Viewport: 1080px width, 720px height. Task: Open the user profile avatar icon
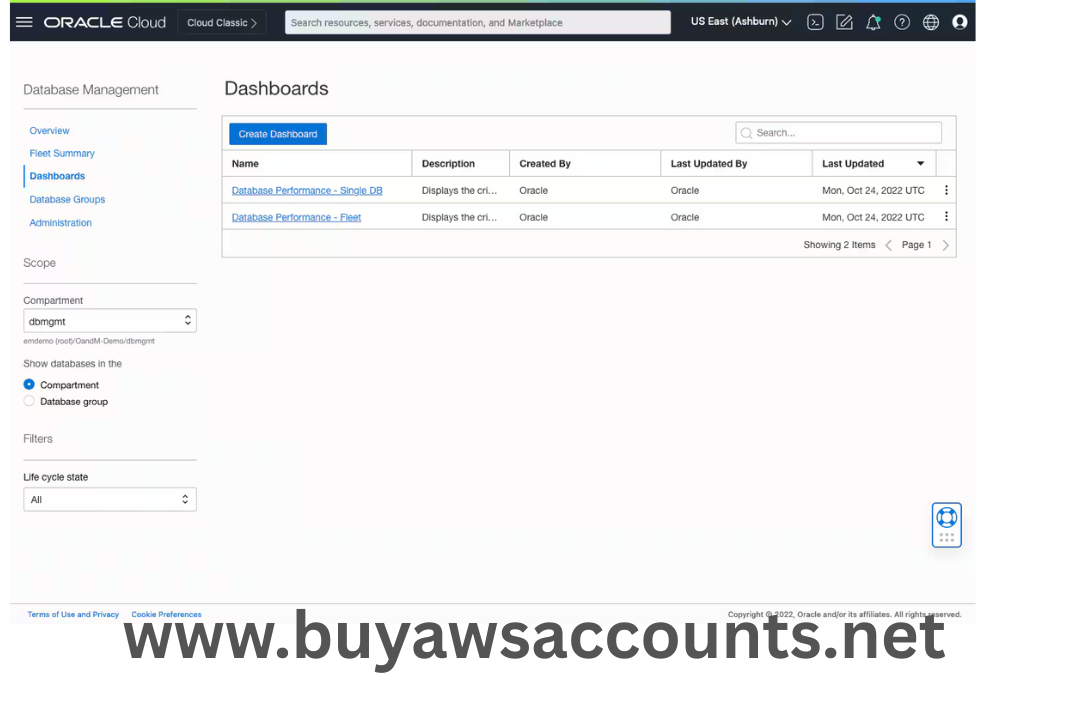959,22
